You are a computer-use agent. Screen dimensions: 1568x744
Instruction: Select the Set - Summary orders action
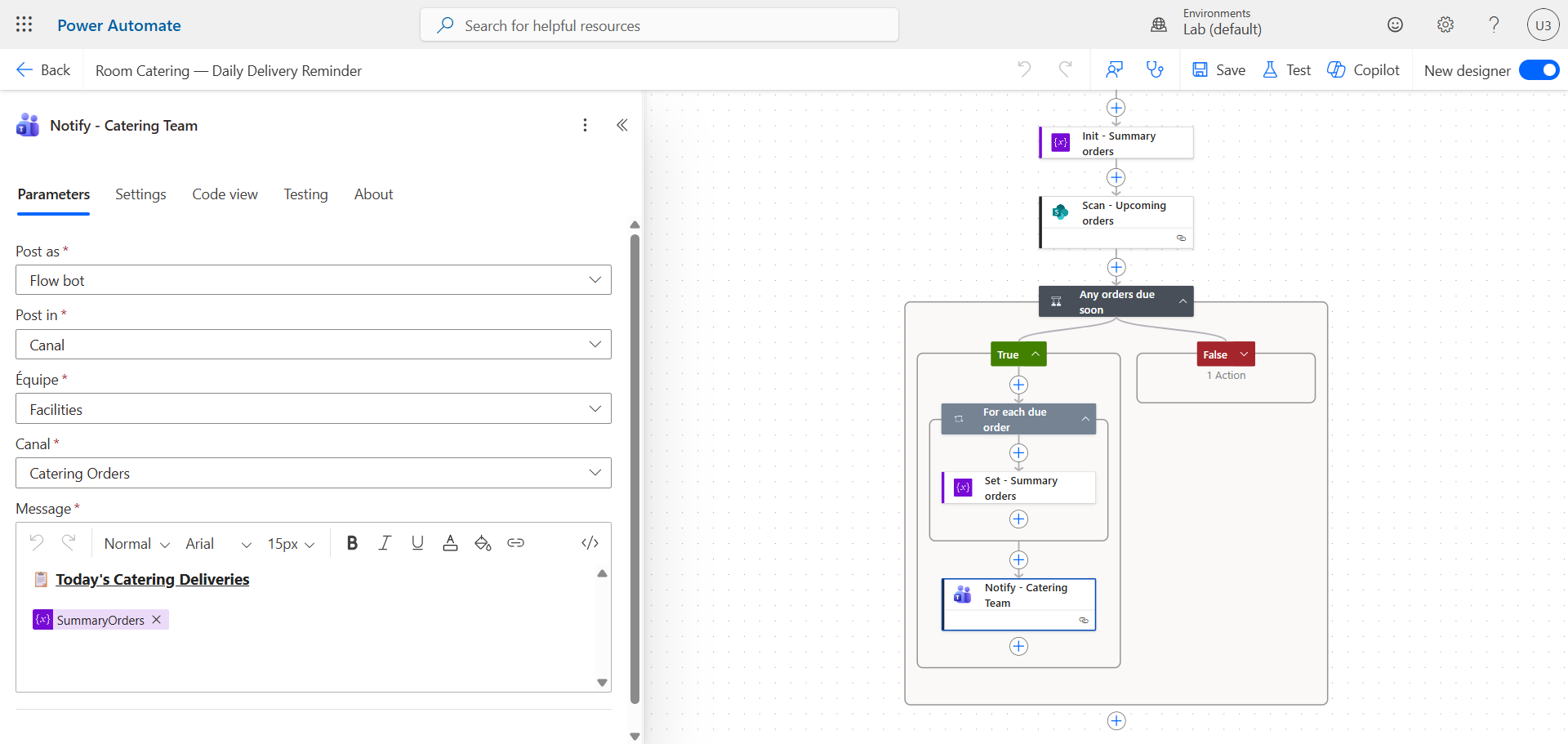tap(1018, 488)
